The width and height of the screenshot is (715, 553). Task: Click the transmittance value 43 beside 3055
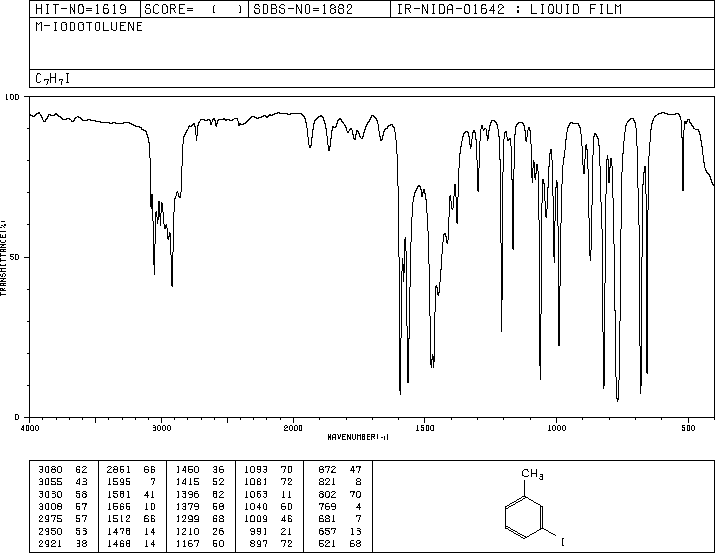(81, 482)
